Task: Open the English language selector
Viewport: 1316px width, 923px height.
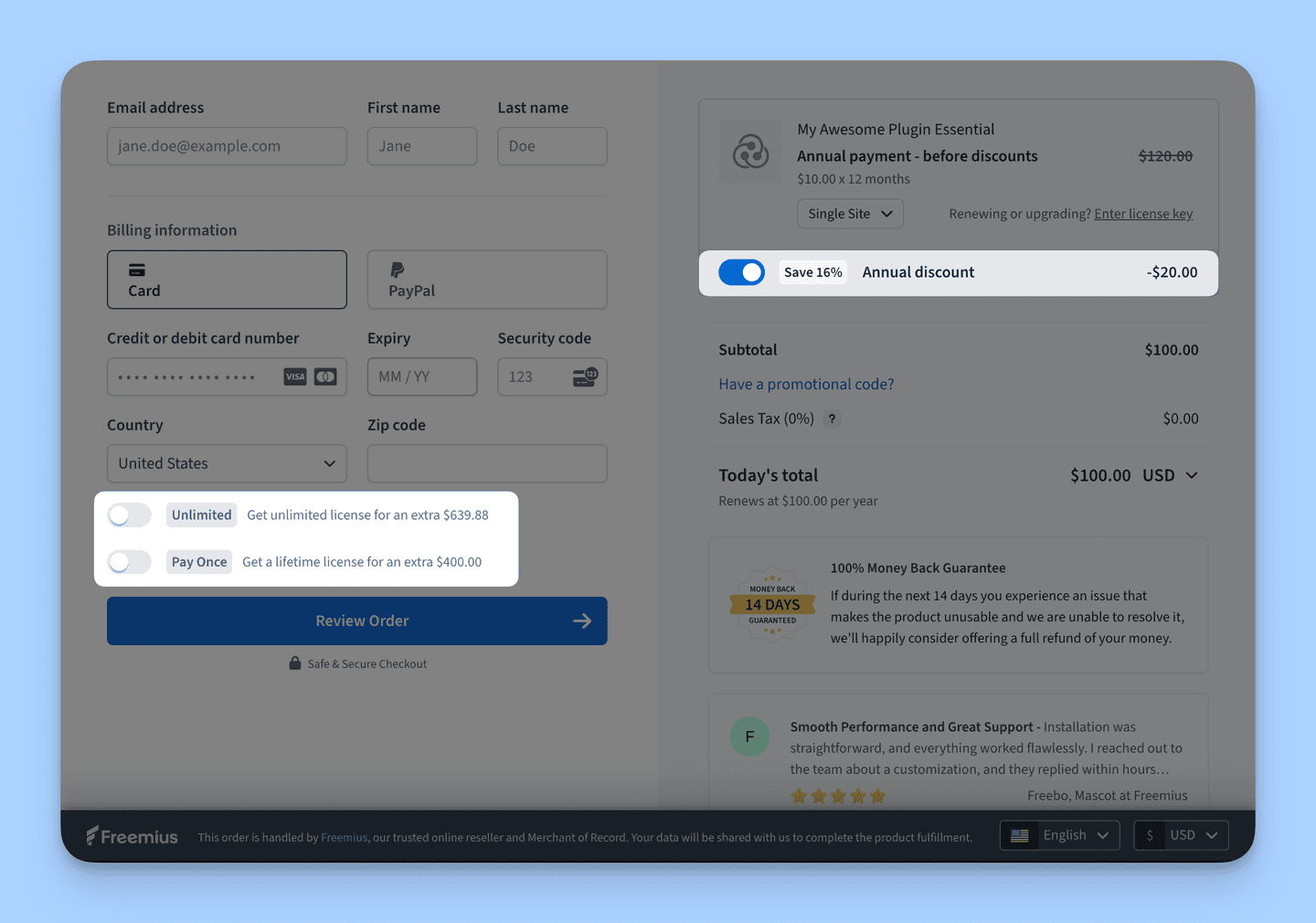Action: [x=1060, y=835]
